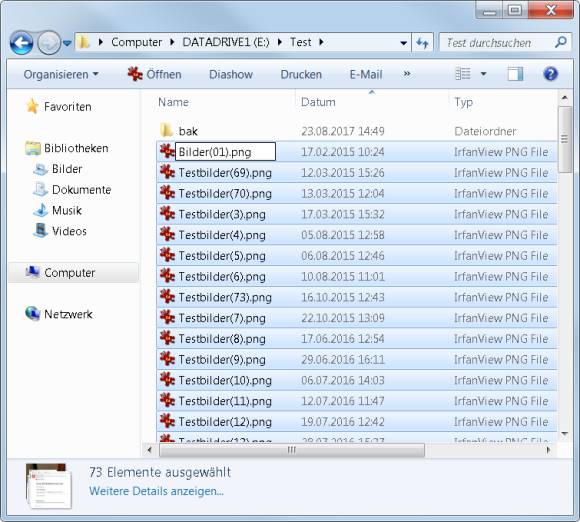
Task: Click Weitere Details anzeigen link
Action: click(x=156, y=491)
